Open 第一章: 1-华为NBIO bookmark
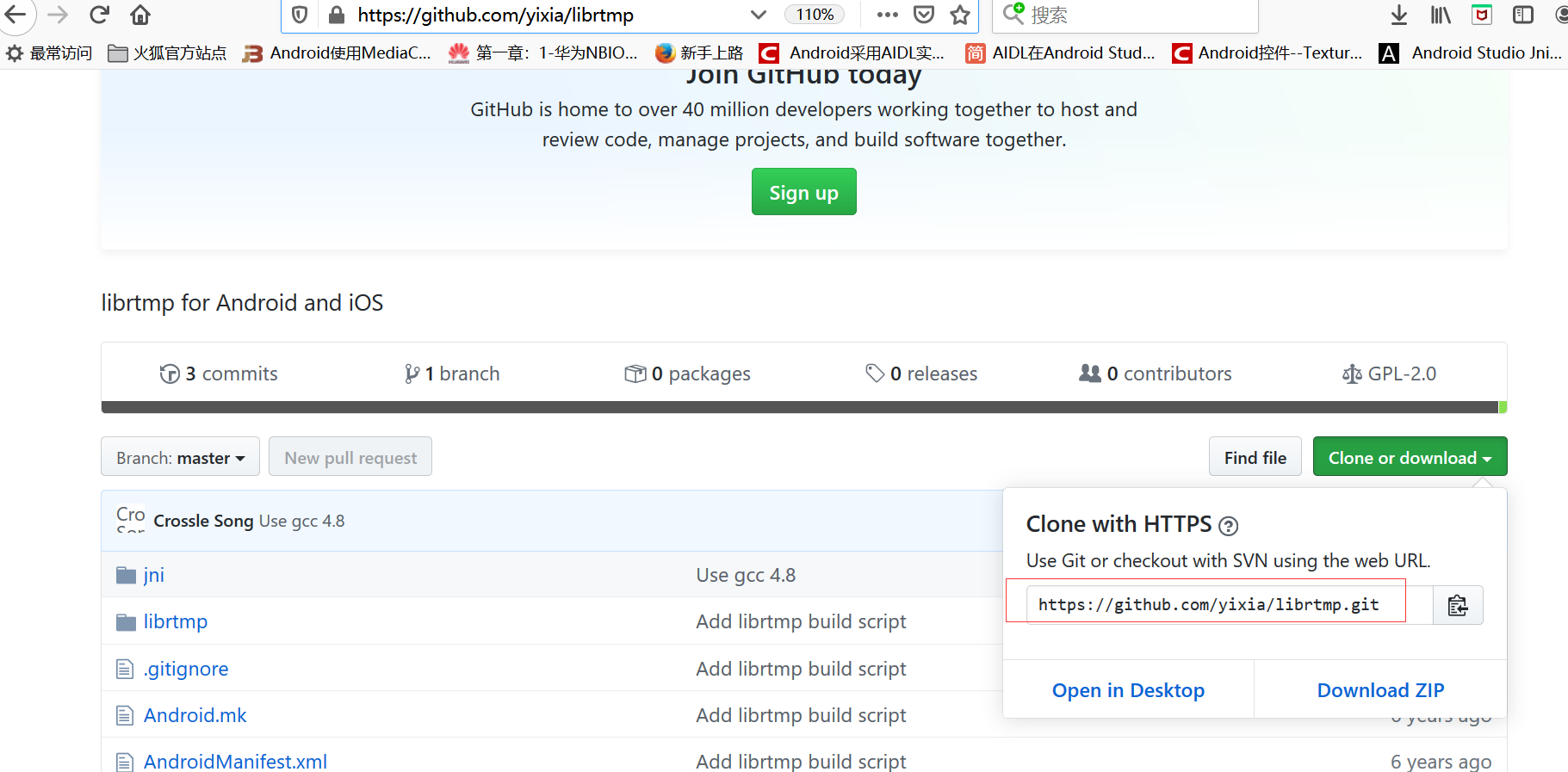This screenshot has height=772, width=1568. click(x=544, y=53)
